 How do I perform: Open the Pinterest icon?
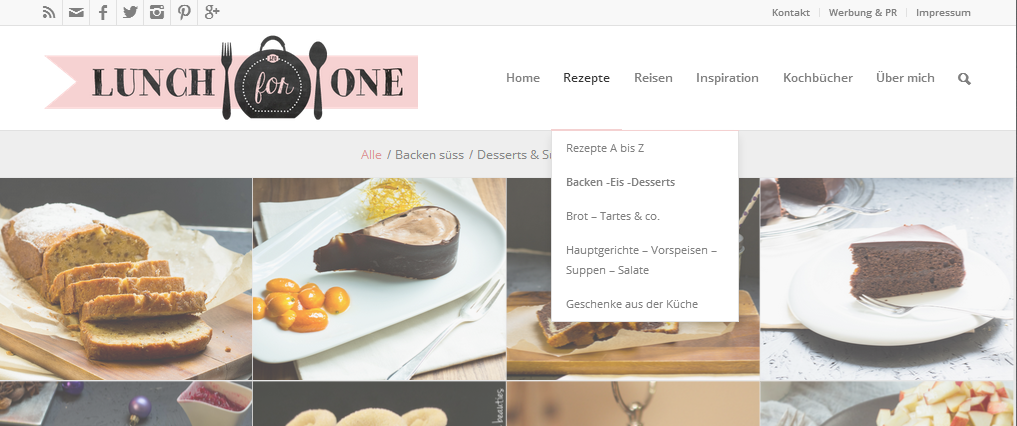[x=184, y=12]
